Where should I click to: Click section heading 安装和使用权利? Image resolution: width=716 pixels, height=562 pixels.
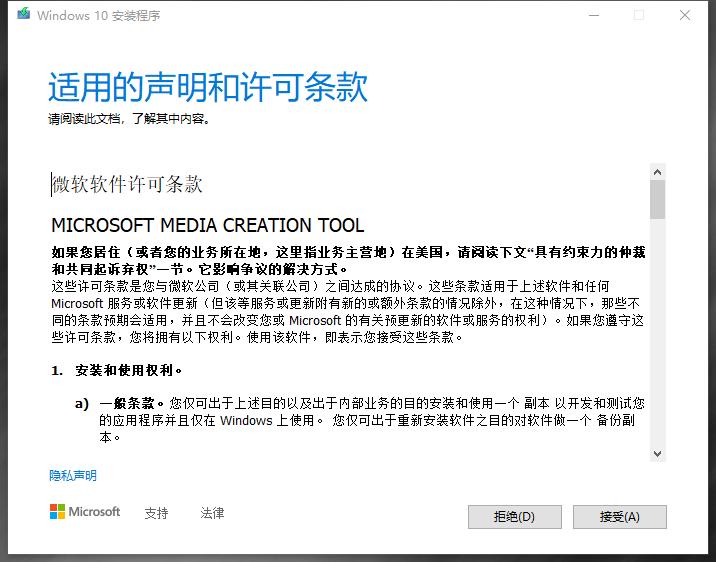click(x=128, y=370)
